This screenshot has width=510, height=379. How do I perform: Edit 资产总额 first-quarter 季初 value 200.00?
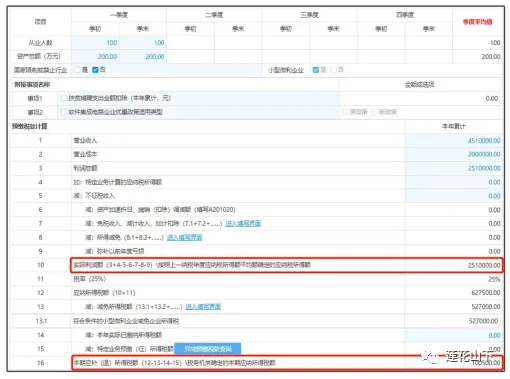(x=95, y=57)
